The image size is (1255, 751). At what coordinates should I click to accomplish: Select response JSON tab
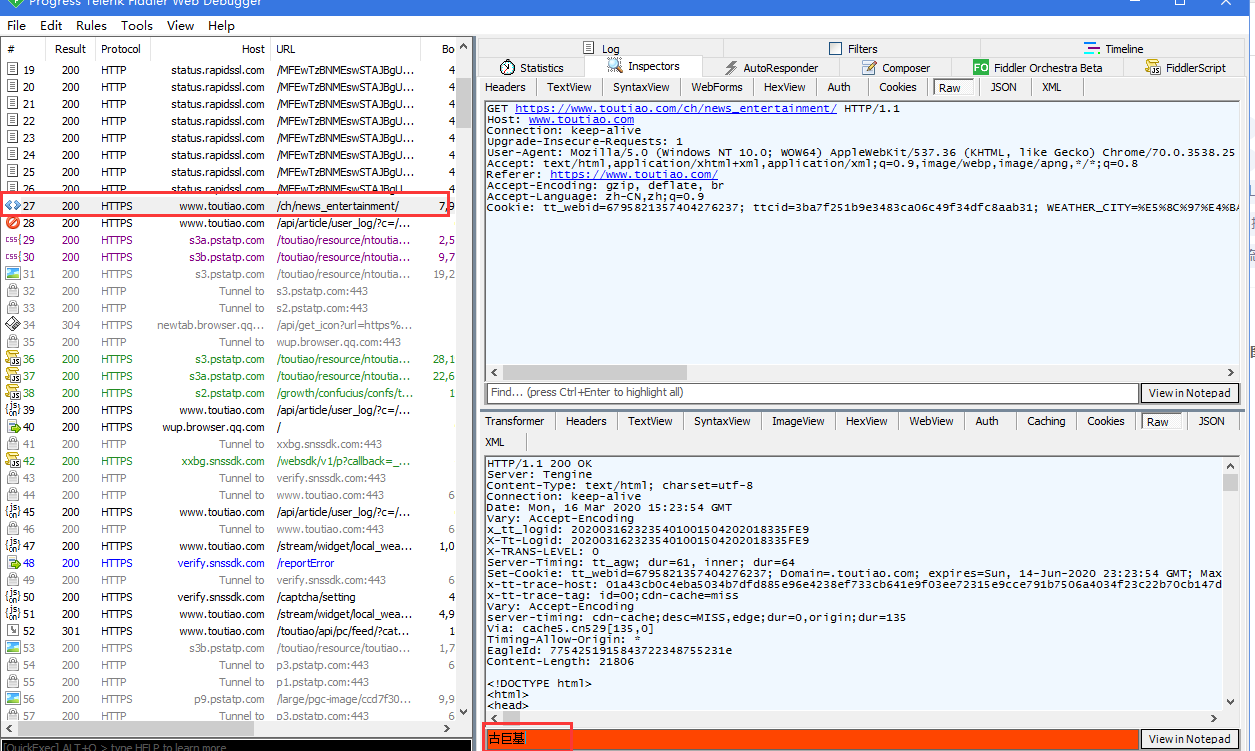(x=1211, y=421)
